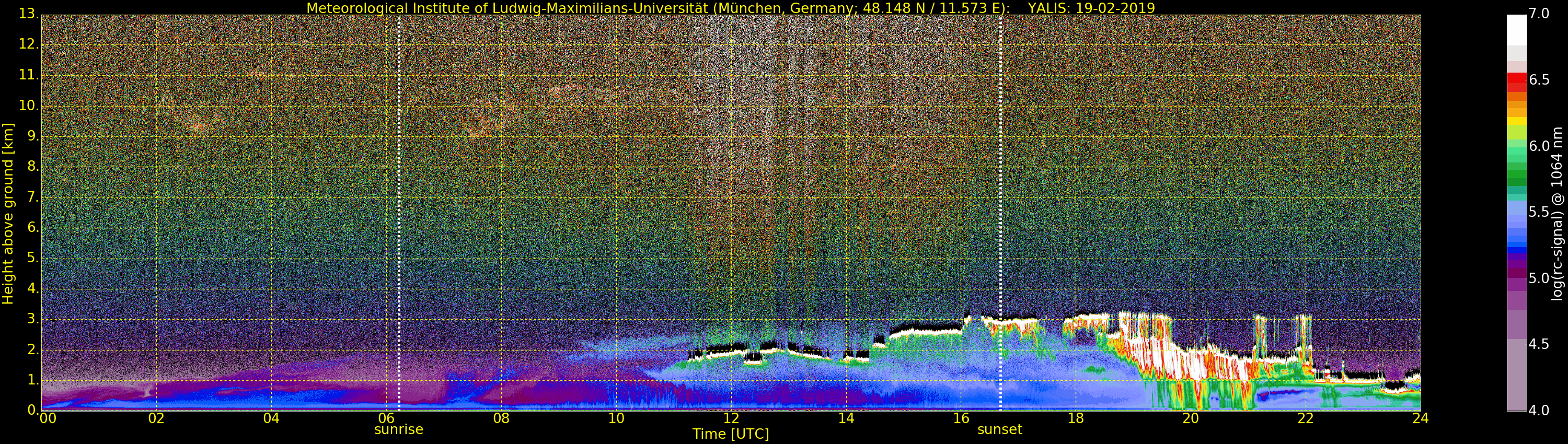Click the red 6.5 section of the colorbar
The width and height of the screenshot is (1568, 444).
1516,81
